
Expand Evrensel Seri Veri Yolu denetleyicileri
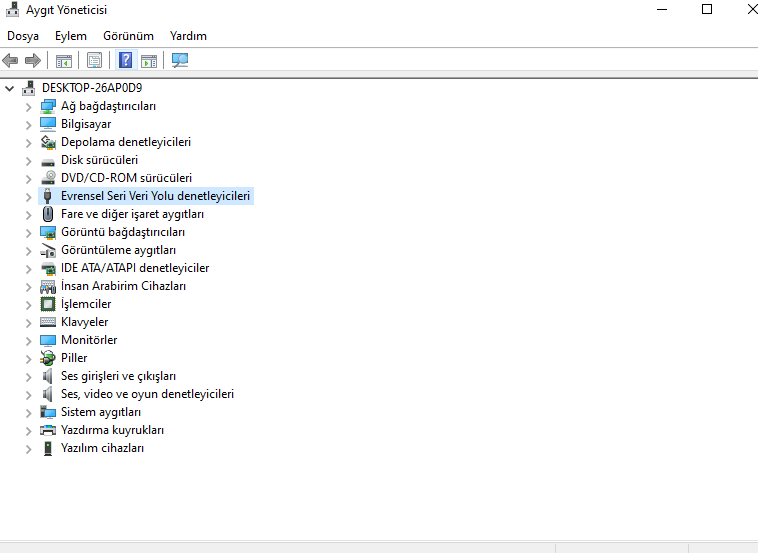[29, 196]
